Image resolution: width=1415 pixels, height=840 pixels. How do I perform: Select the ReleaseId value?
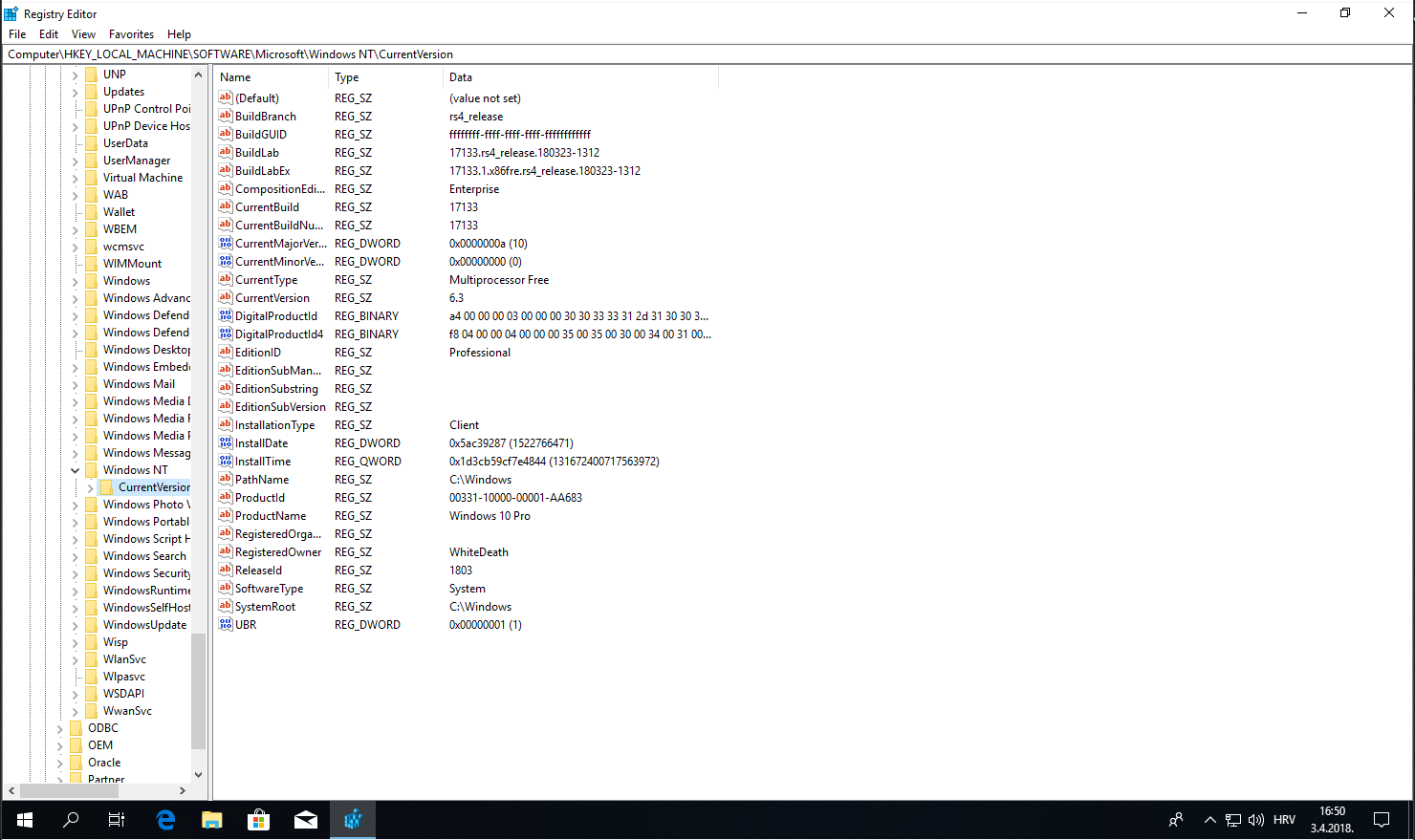tap(258, 571)
